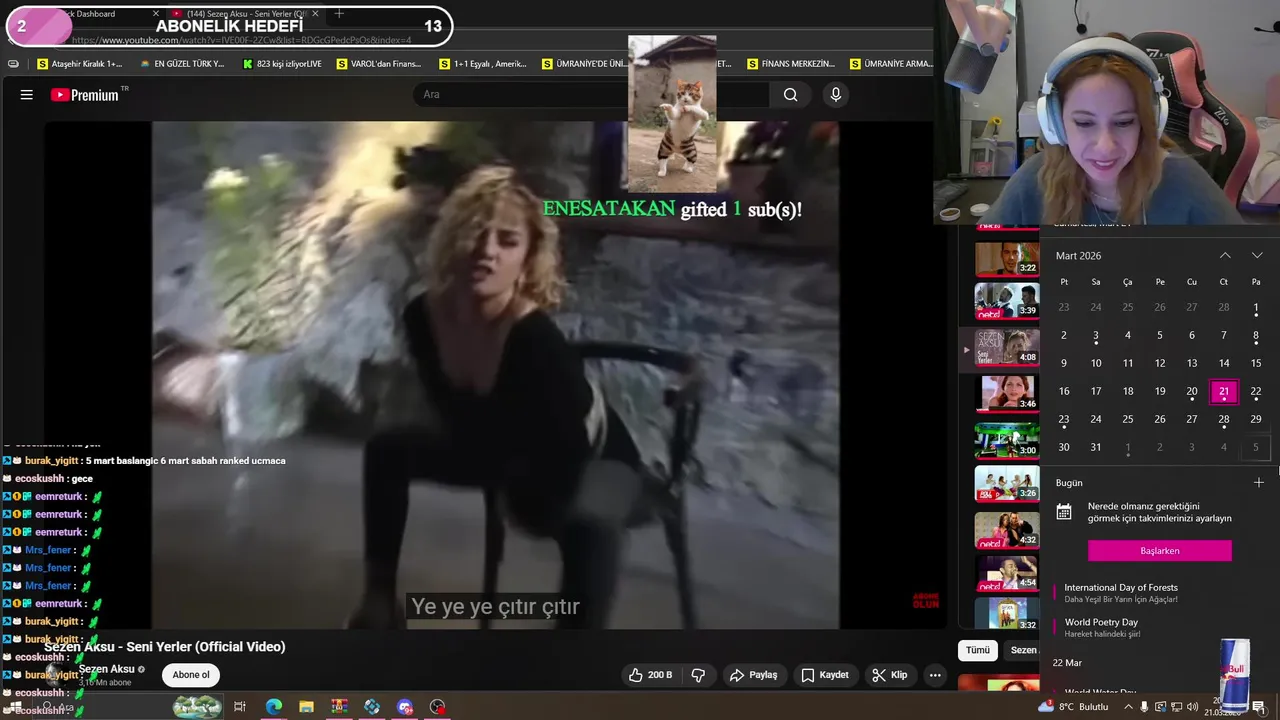Viewport: 1280px width, 720px height.
Task: Open the YouTube hamburger guide menu
Action: click(27, 95)
